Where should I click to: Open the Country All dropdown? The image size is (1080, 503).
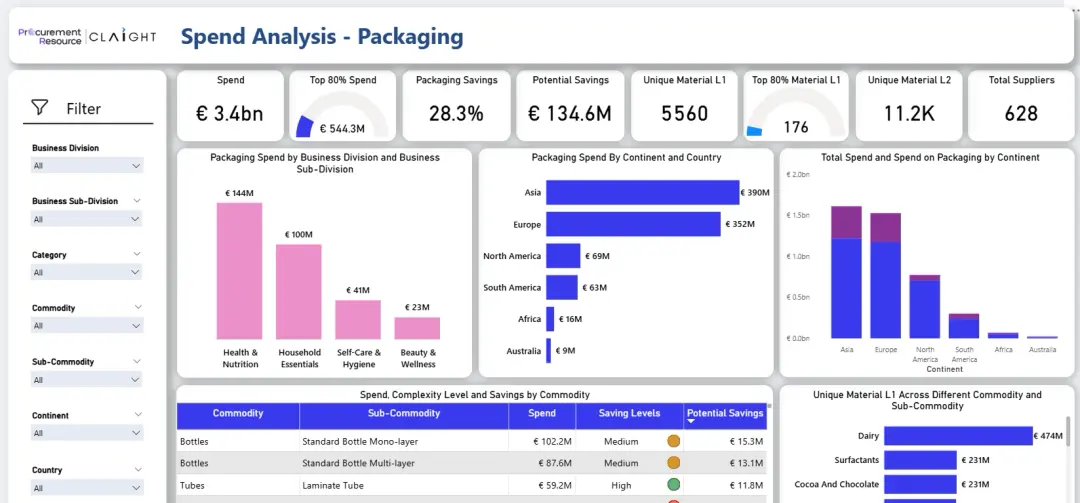[87, 487]
